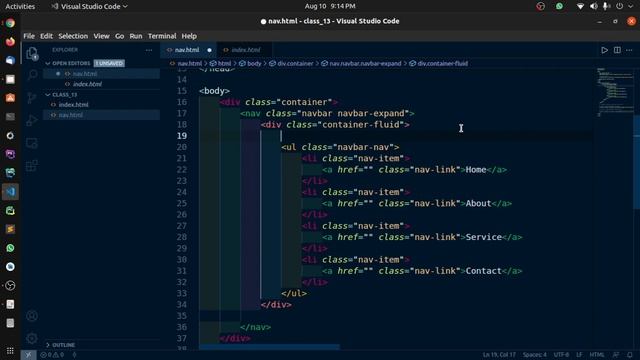
Task: Launch Google Chrome from the dock
Action: (x=10, y=23)
